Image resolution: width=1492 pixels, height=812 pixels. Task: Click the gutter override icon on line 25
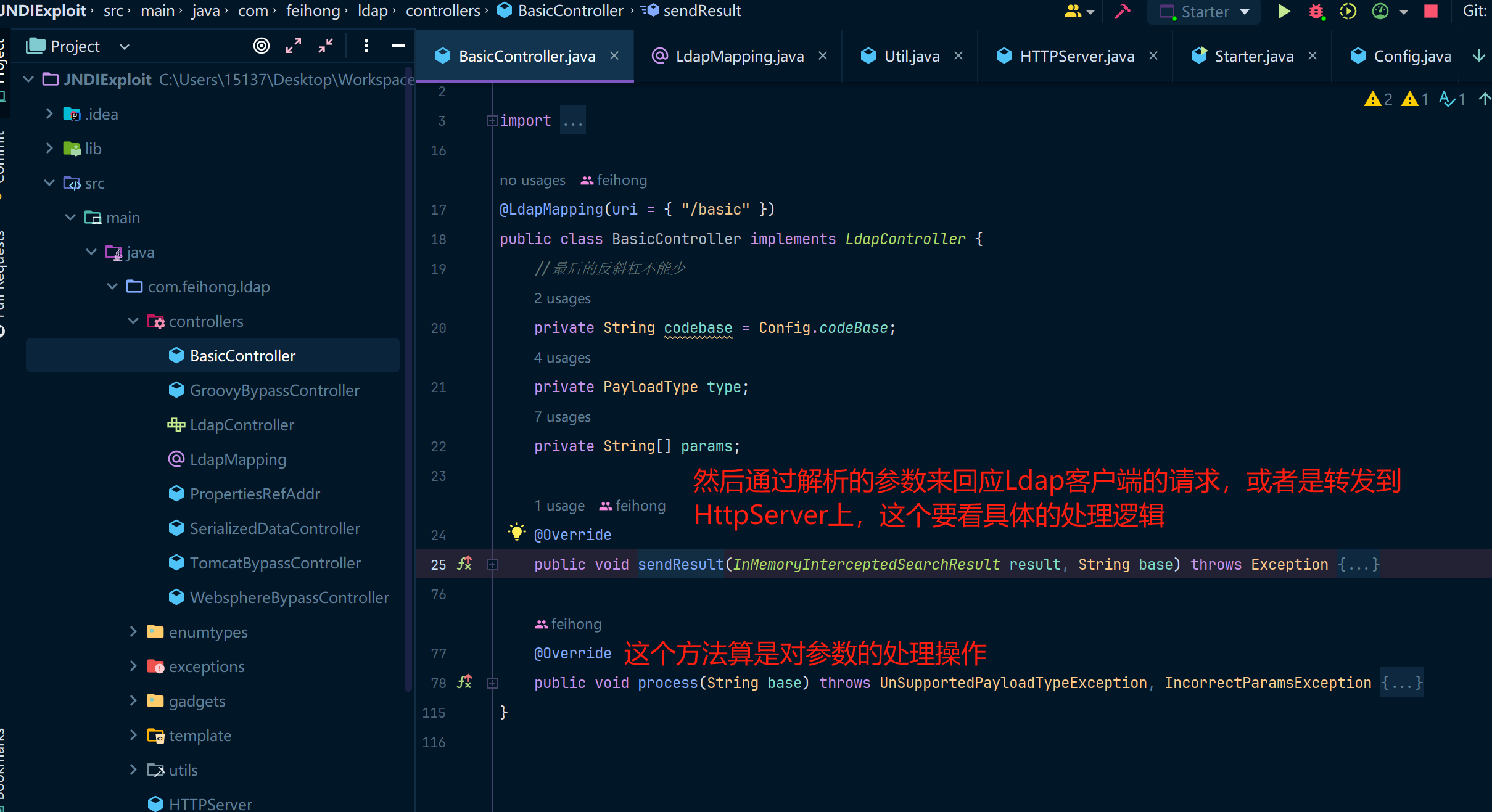pos(464,564)
